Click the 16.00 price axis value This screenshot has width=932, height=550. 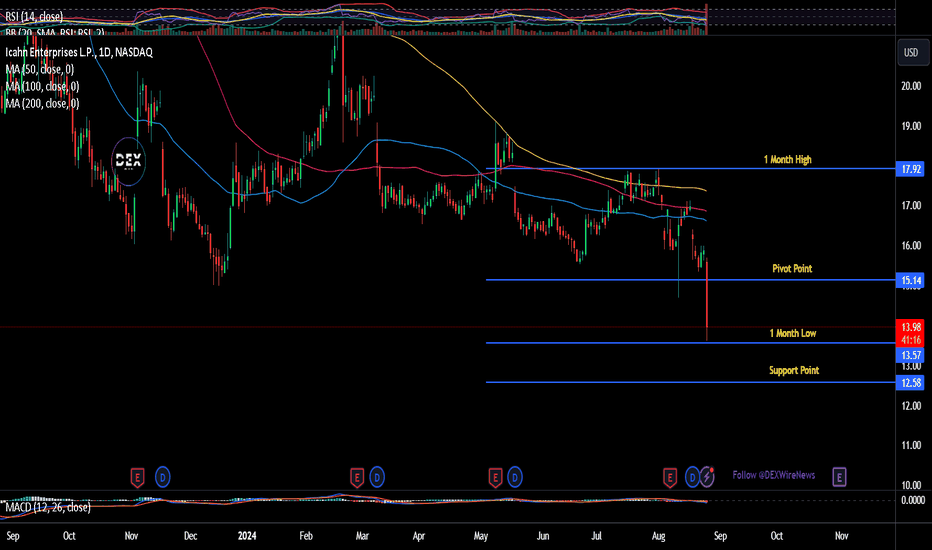(x=911, y=246)
